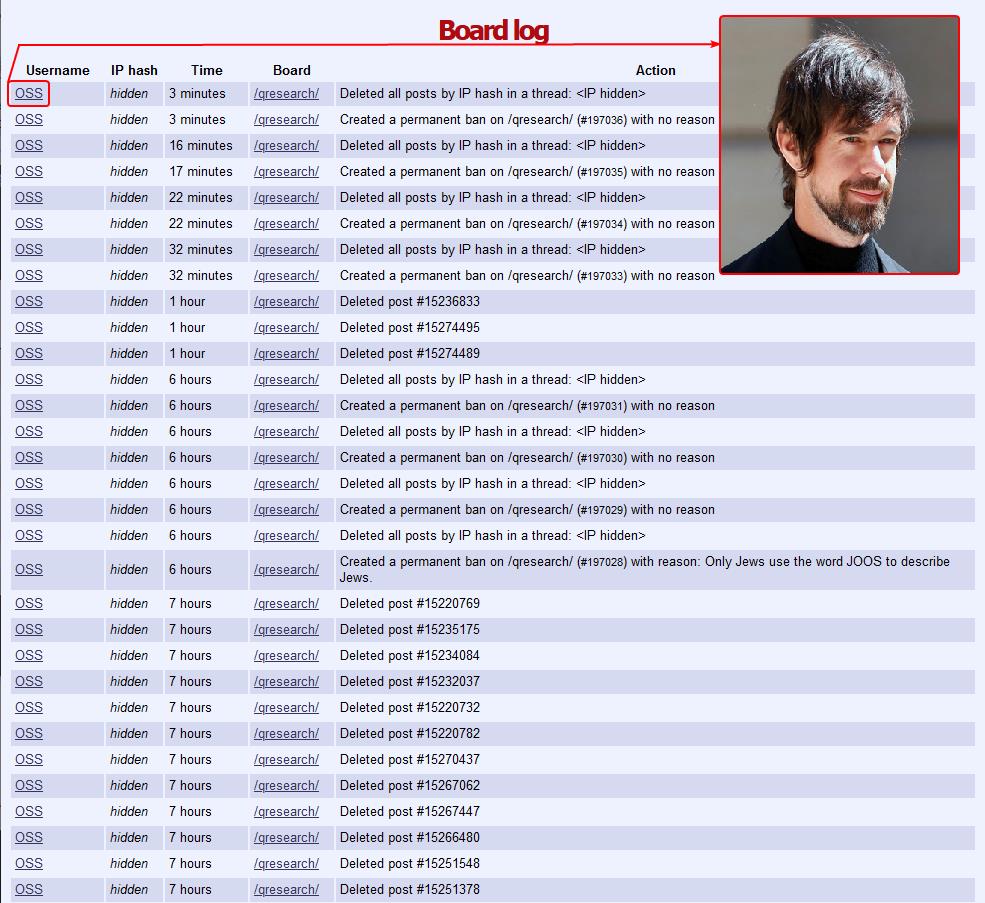Screen dimensions: 985x903
Task: Click /qresearch/ beside Deleted post #15220732
Action: click(x=286, y=708)
